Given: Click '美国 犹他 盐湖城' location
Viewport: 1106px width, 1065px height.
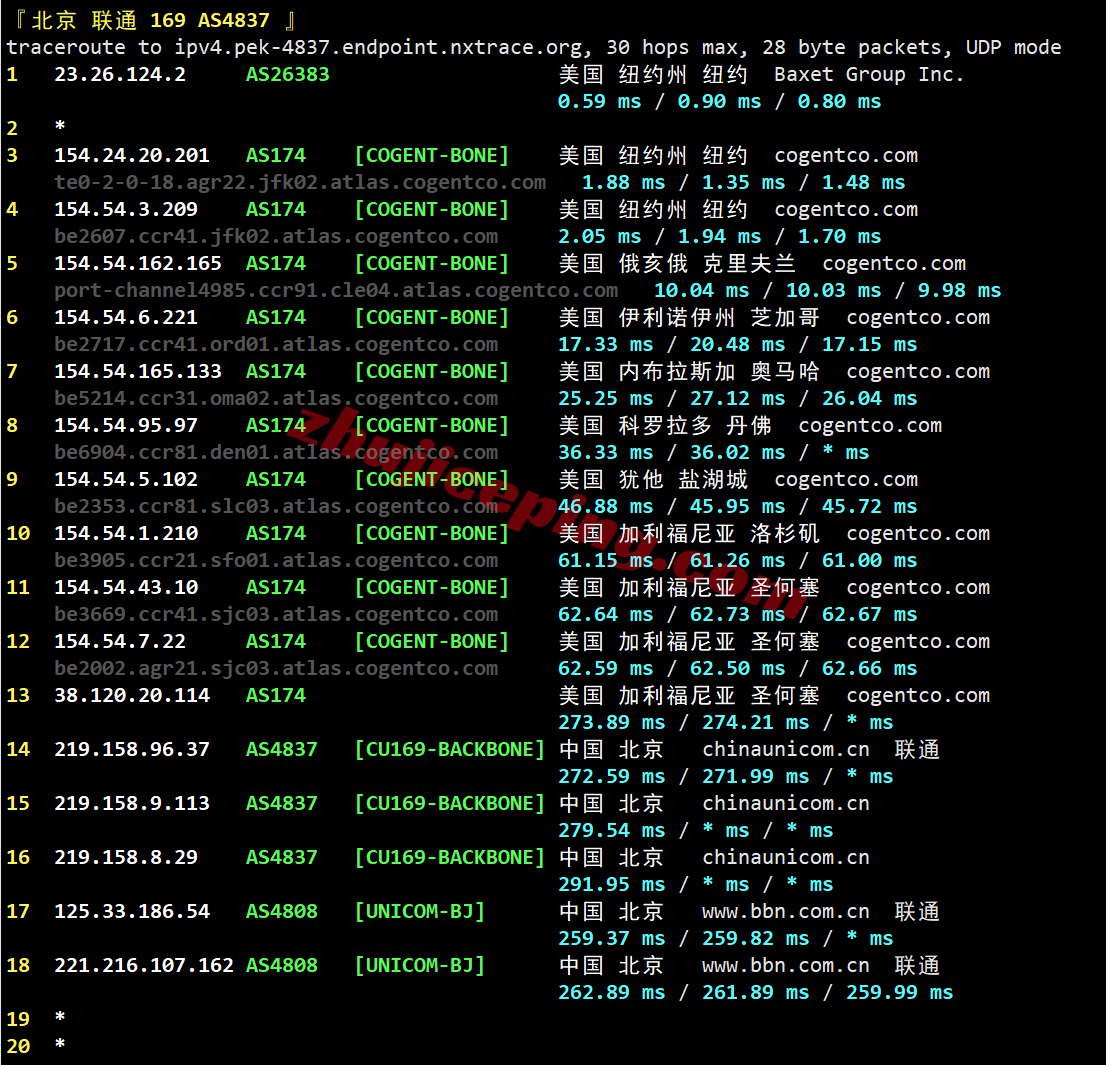Looking at the screenshot, I should [653, 479].
